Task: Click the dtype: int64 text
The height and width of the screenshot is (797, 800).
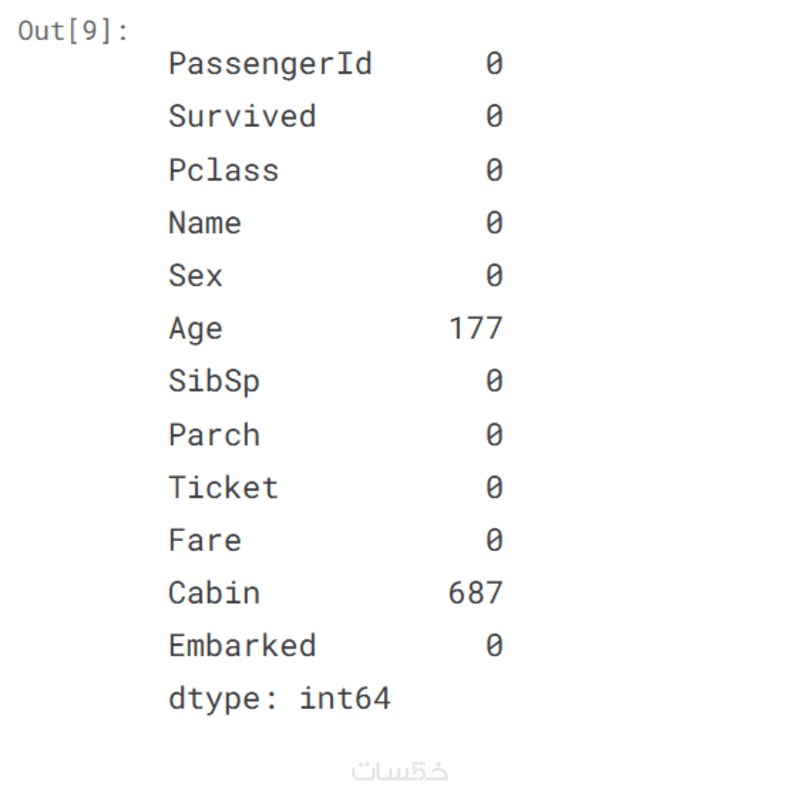Action: point(279,699)
